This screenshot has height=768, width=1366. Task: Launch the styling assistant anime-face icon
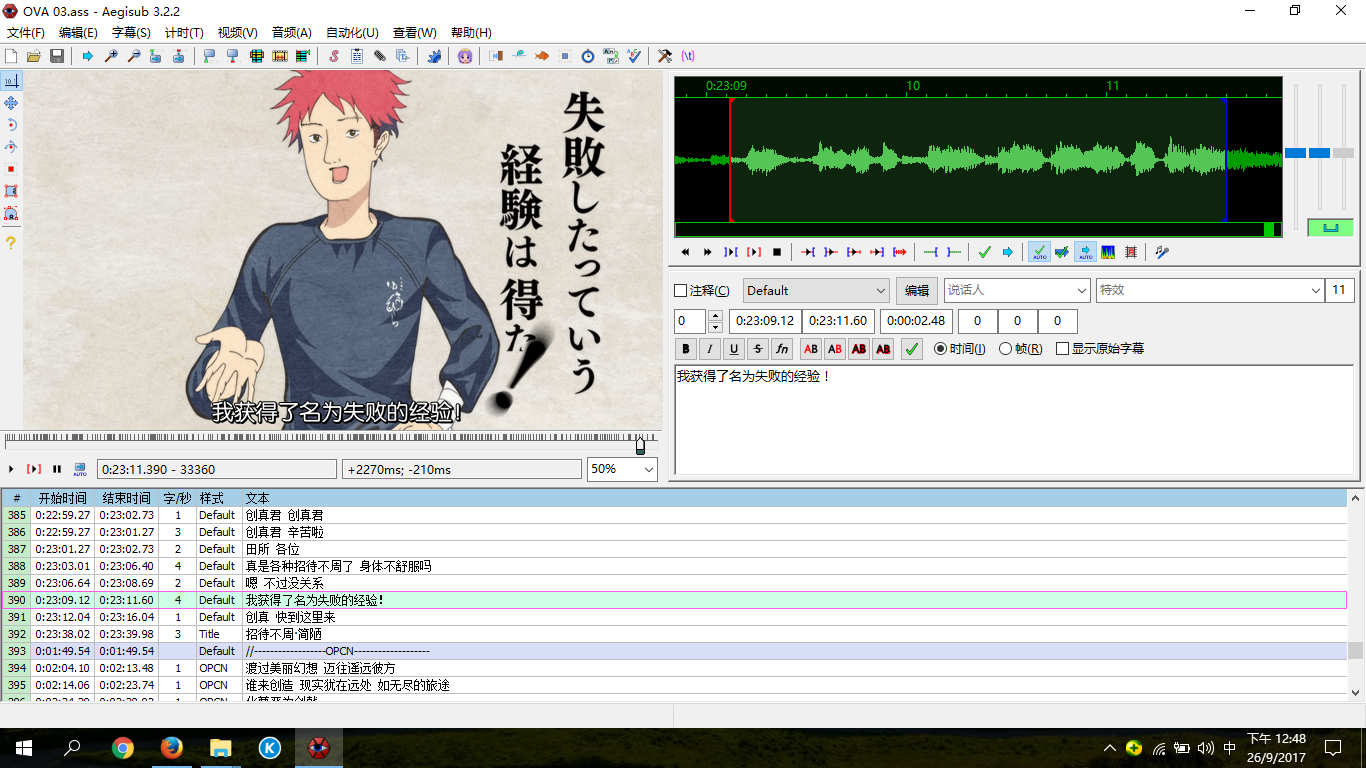tap(465, 56)
